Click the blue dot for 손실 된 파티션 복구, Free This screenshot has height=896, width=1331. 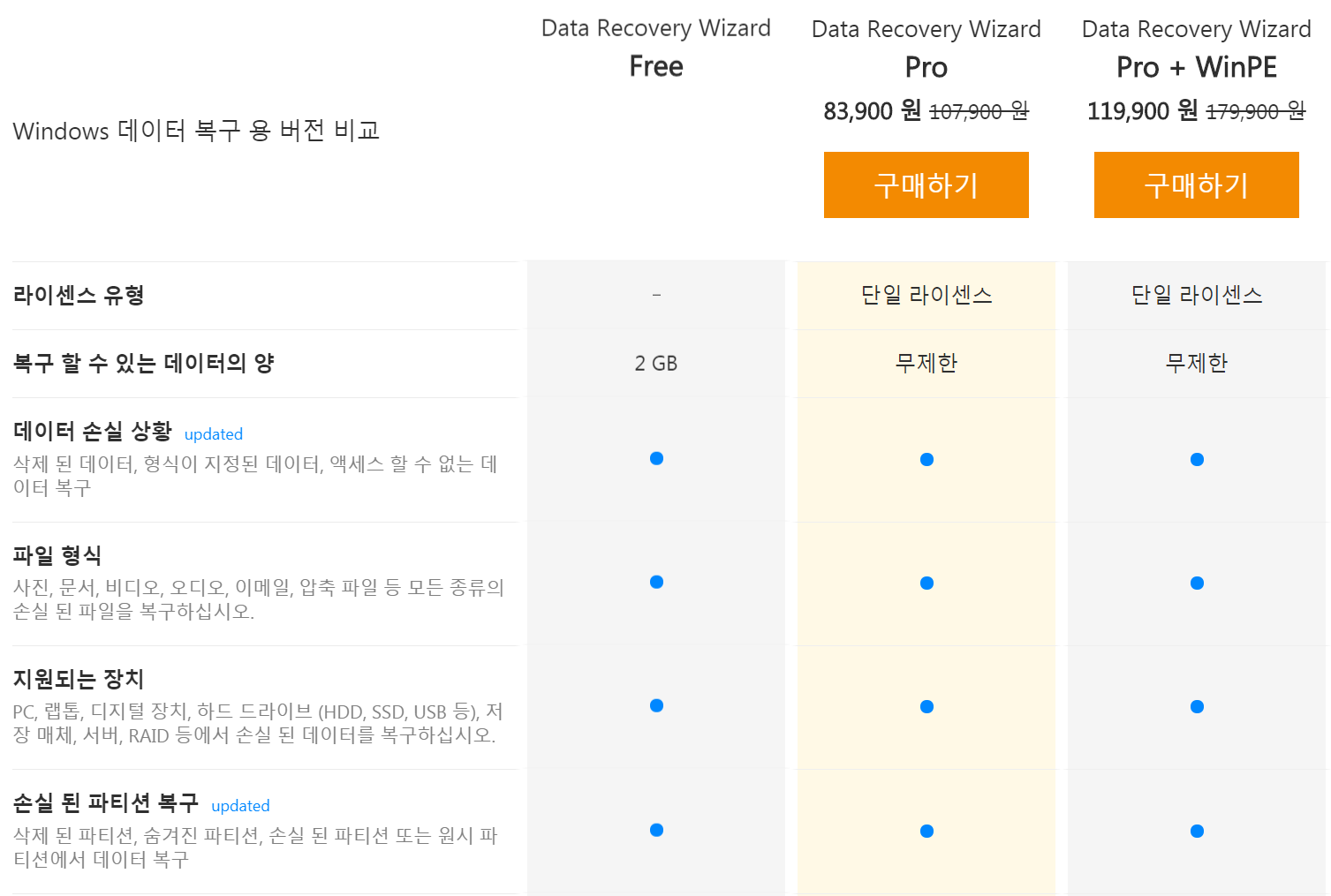[x=656, y=830]
